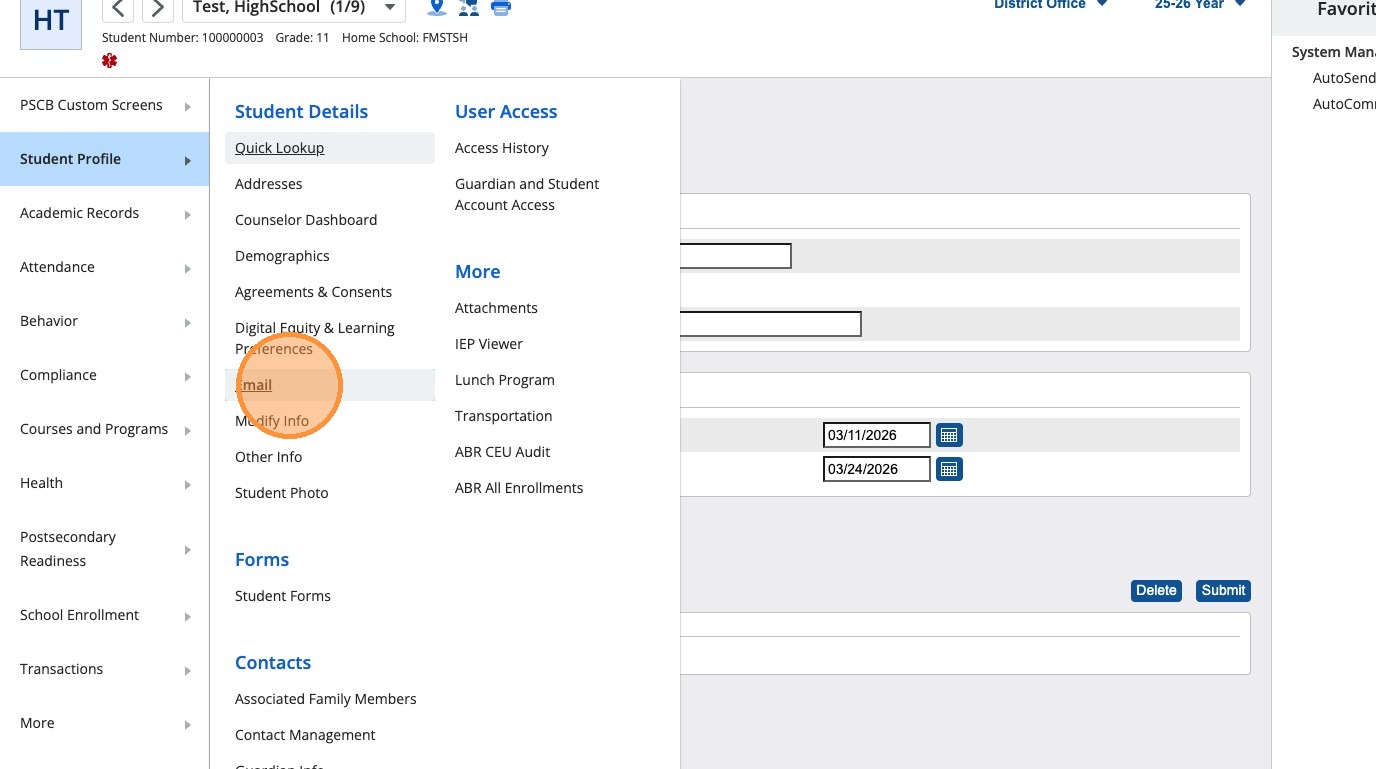Advance to the next student with the right arrow
This screenshot has height=769, width=1376.
tap(157, 9)
